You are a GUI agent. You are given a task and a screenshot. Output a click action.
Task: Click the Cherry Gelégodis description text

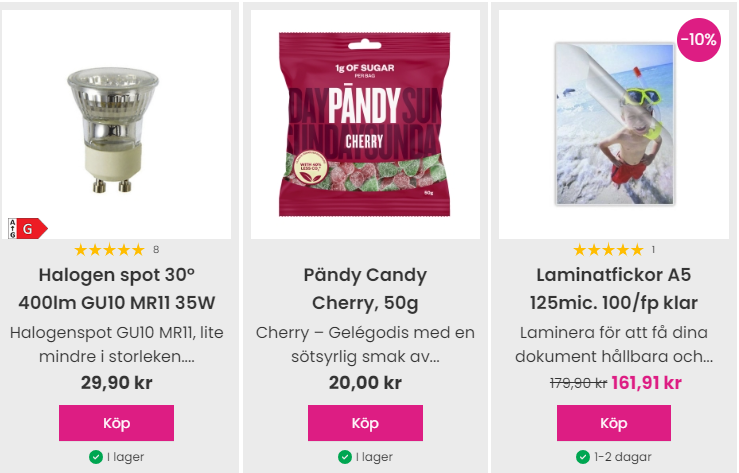tap(365, 344)
